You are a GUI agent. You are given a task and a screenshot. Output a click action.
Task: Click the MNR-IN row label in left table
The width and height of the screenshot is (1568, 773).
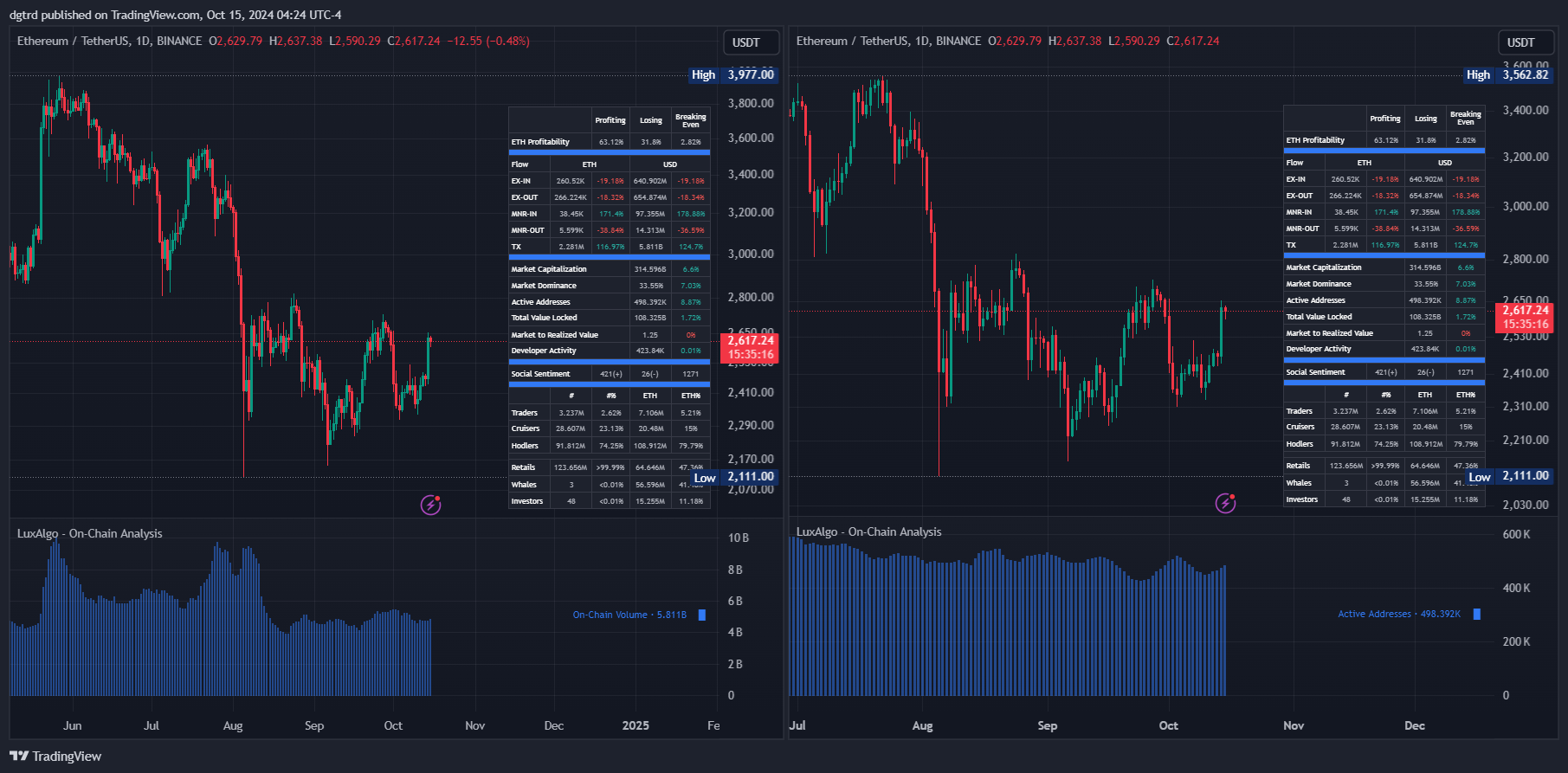click(x=525, y=214)
